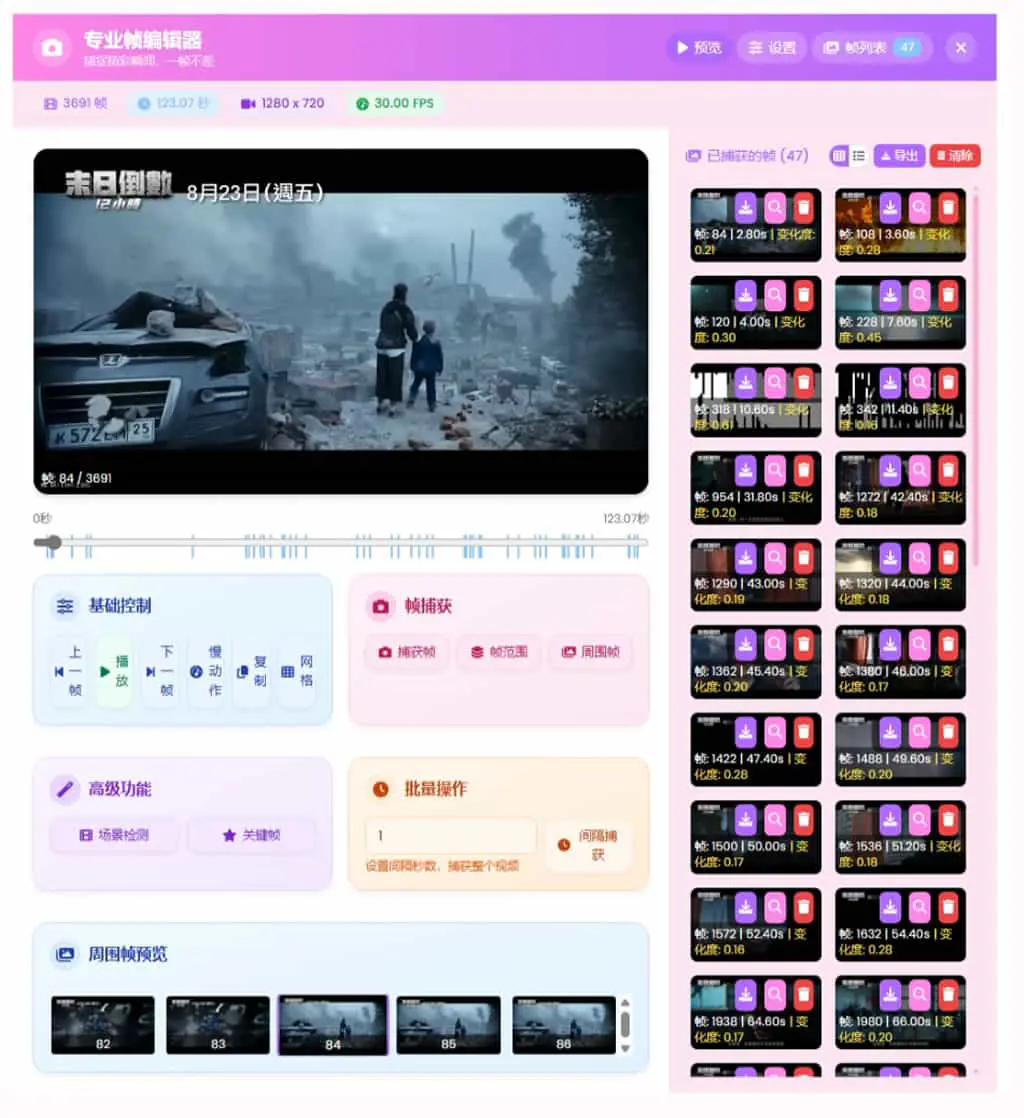
Task: Click the green 播放 play button
Action: pos(114,671)
